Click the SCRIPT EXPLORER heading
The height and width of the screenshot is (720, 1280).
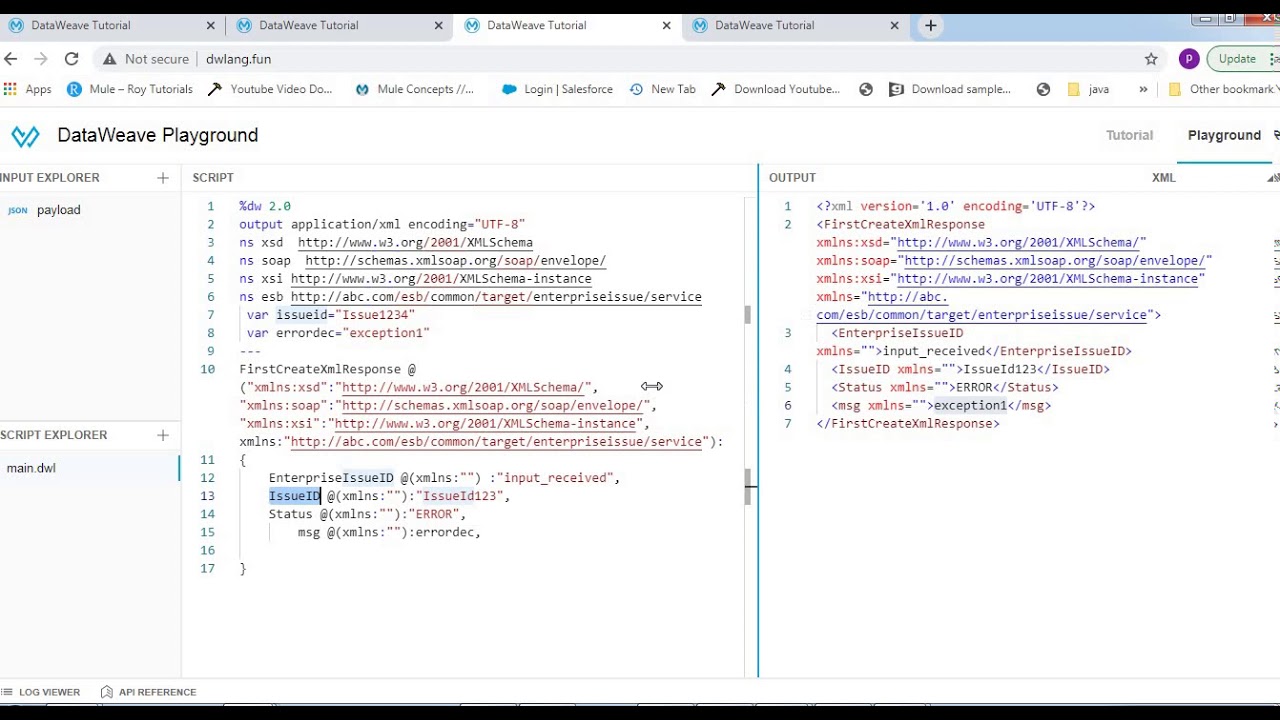(x=54, y=435)
